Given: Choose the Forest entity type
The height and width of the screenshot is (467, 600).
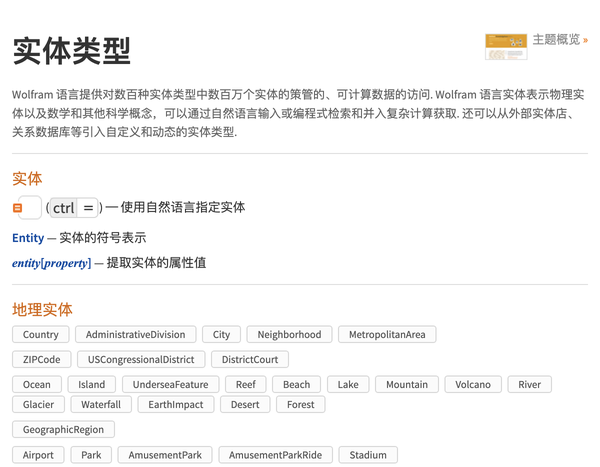Looking at the screenshot, I should [x=301, y=405].
